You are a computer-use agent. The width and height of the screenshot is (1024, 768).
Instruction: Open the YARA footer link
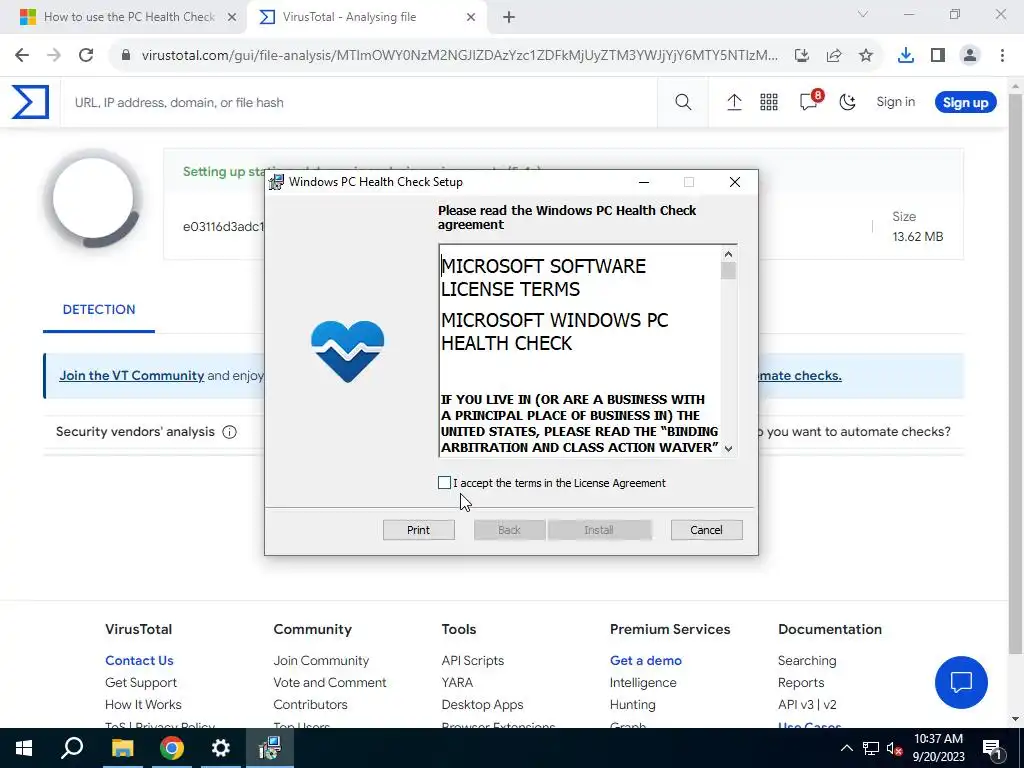click(457, 682)
